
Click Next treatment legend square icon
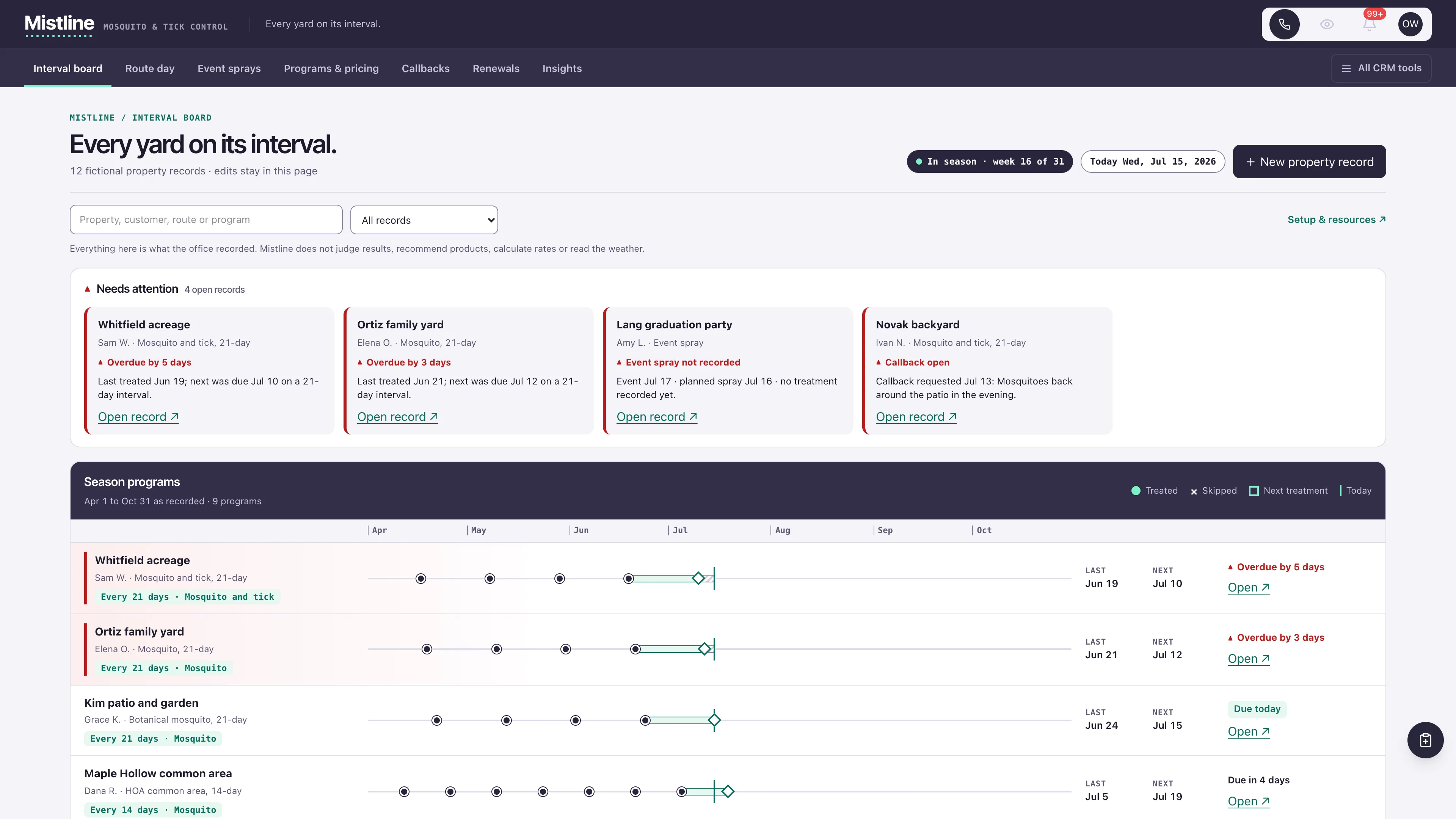click(1253, 491)
